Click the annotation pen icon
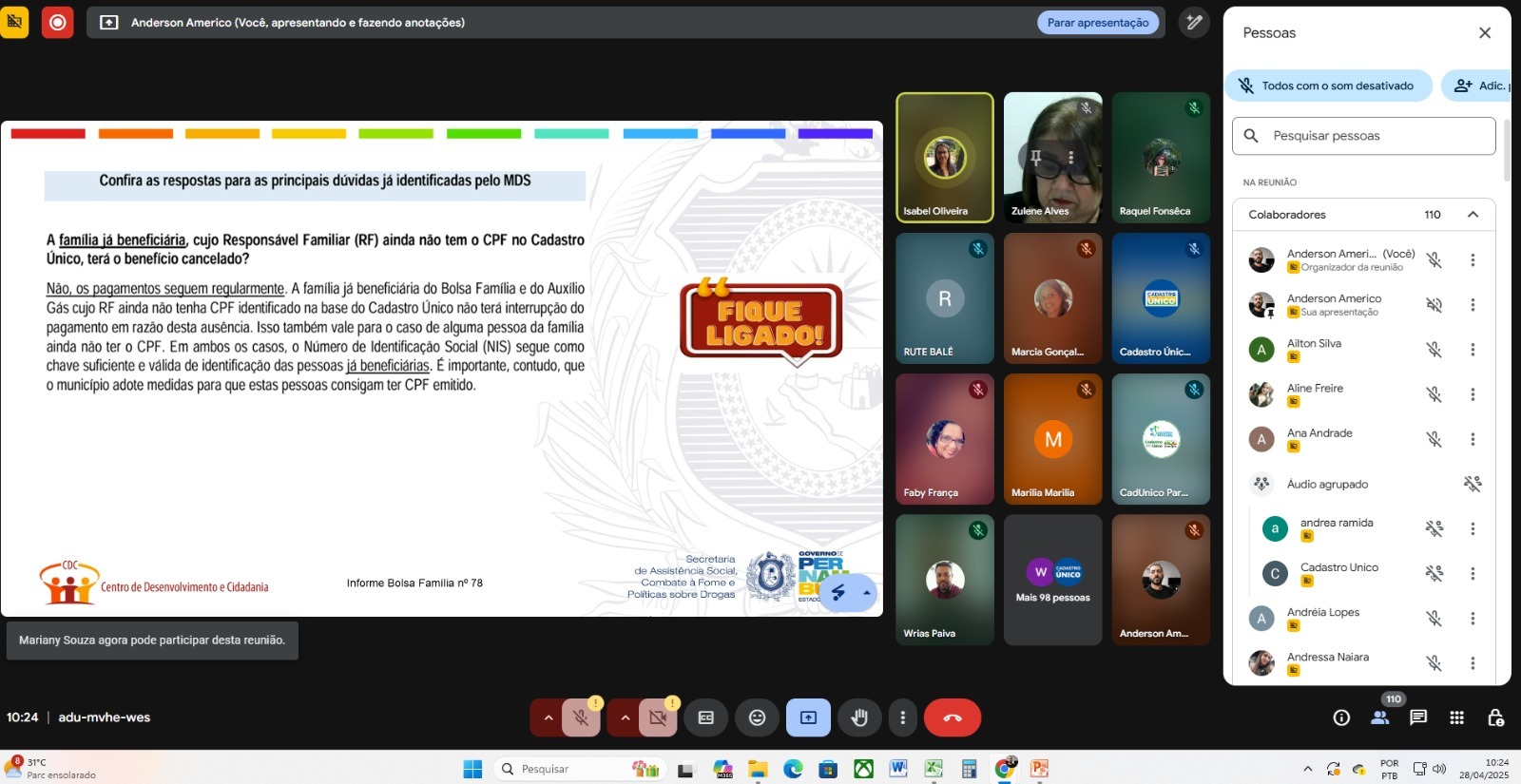 click(1194, 22)
